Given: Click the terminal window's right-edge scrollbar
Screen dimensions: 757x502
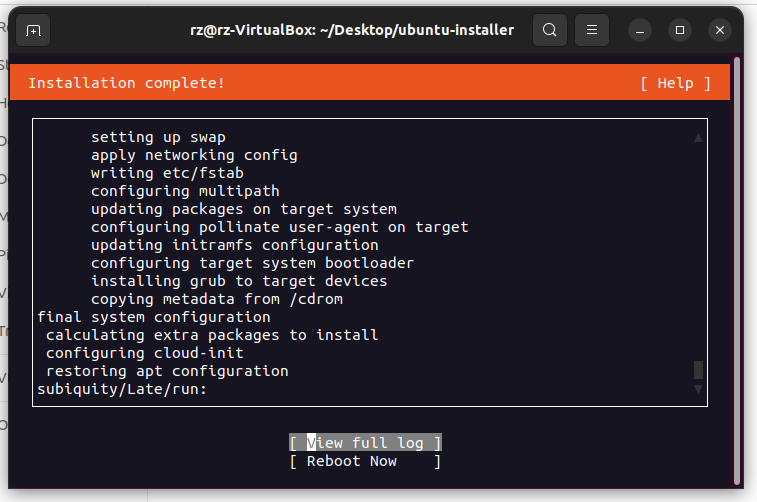Looking at the screenshot, I should click(738, 270).
